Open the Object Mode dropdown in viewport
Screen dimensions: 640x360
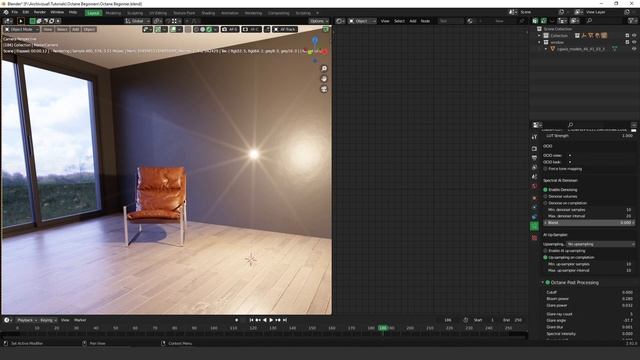pyautogui.click(x=21, y=29)
